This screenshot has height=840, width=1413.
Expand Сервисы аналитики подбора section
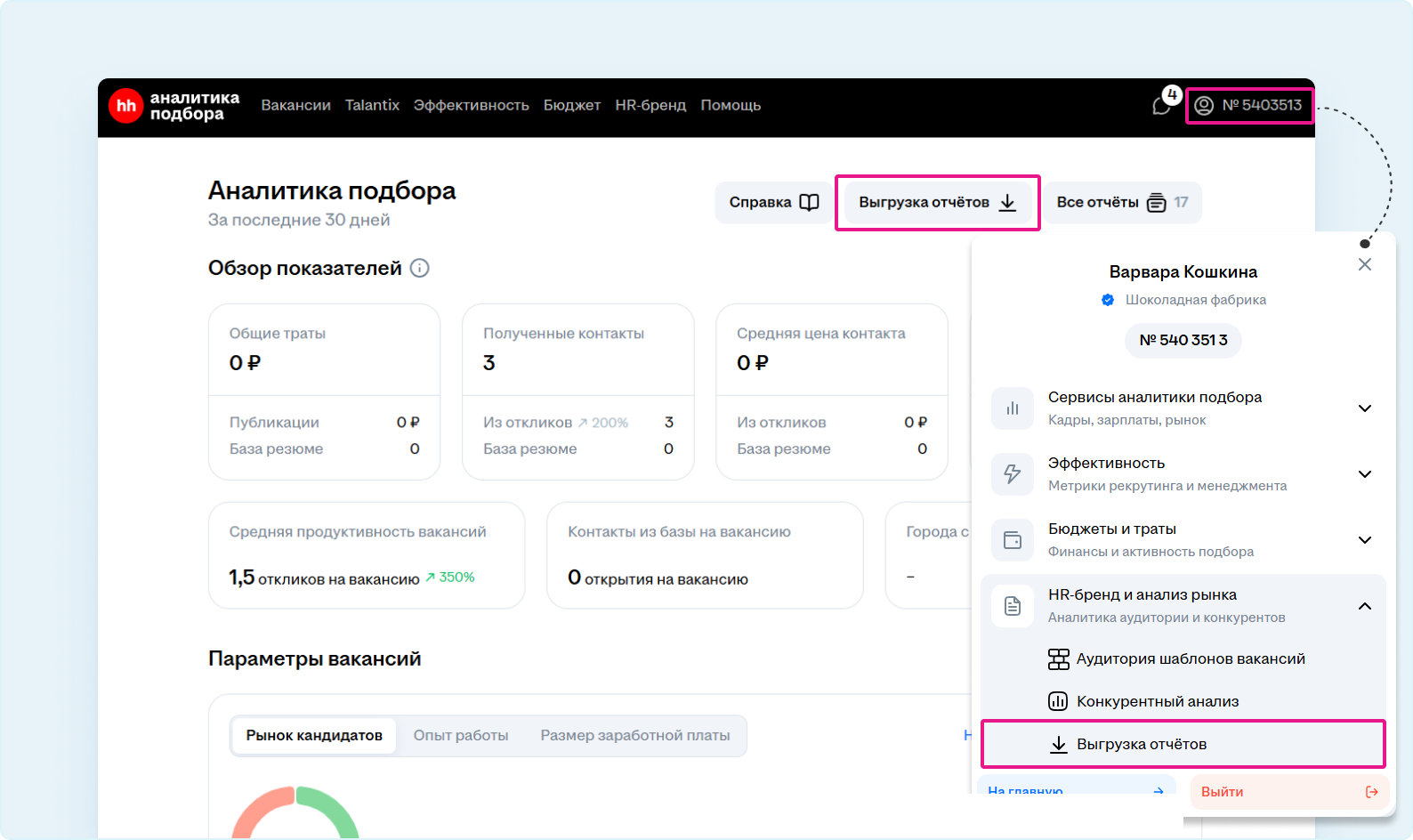click(x=1365, y=408)
